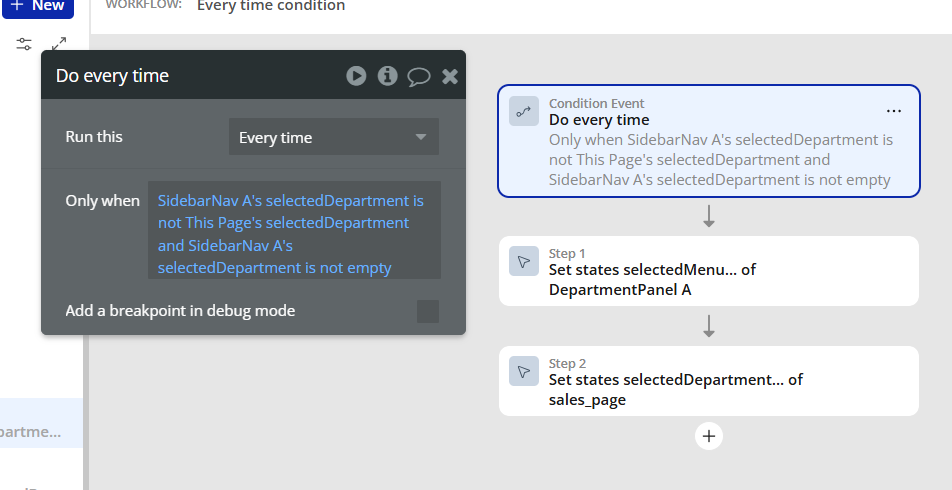Add a new step with the plus button
Viewport: 952px width, 490px height.
[709, 436]
